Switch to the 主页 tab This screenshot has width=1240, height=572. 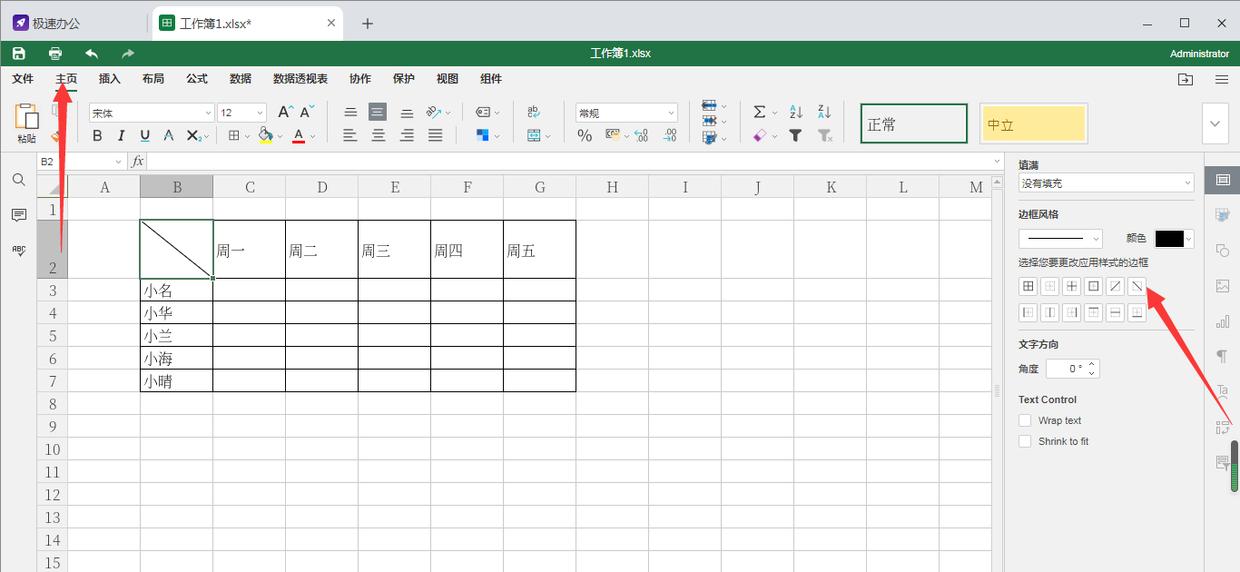click(x=66, y=79)
